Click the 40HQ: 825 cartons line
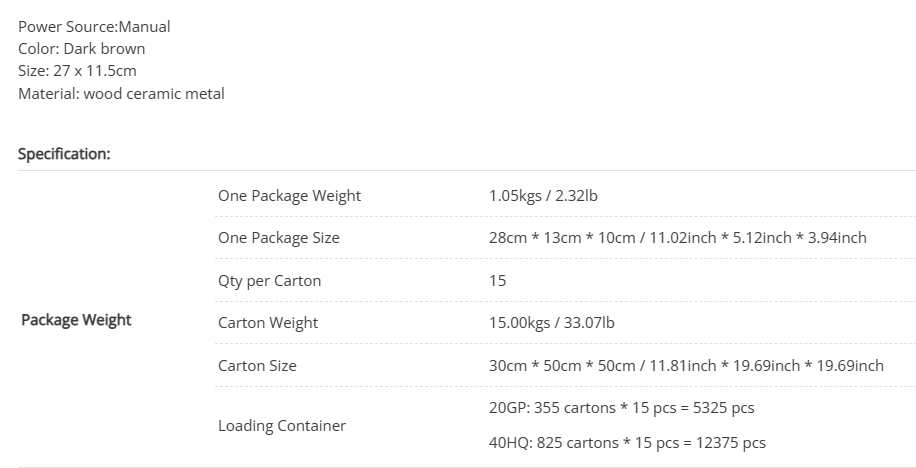 click(627, 443)
